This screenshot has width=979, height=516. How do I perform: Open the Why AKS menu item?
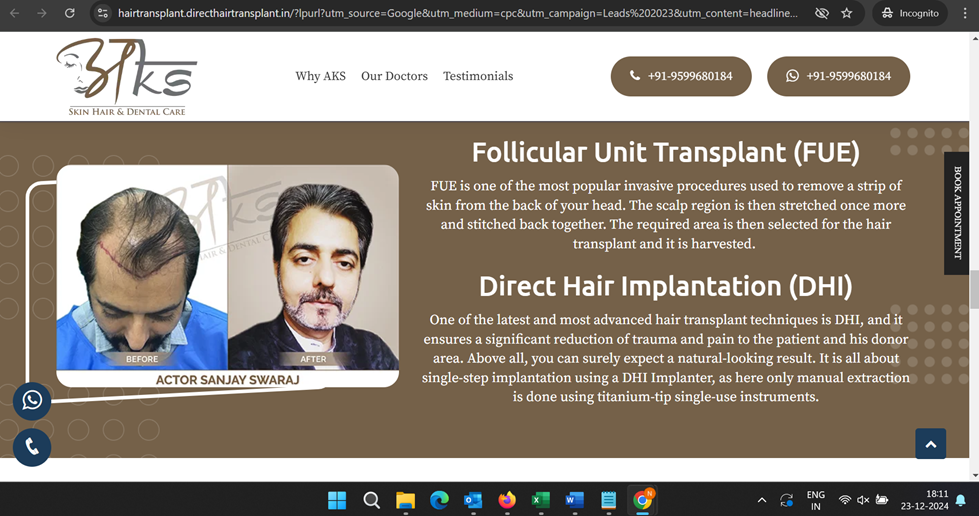[320, 76]
